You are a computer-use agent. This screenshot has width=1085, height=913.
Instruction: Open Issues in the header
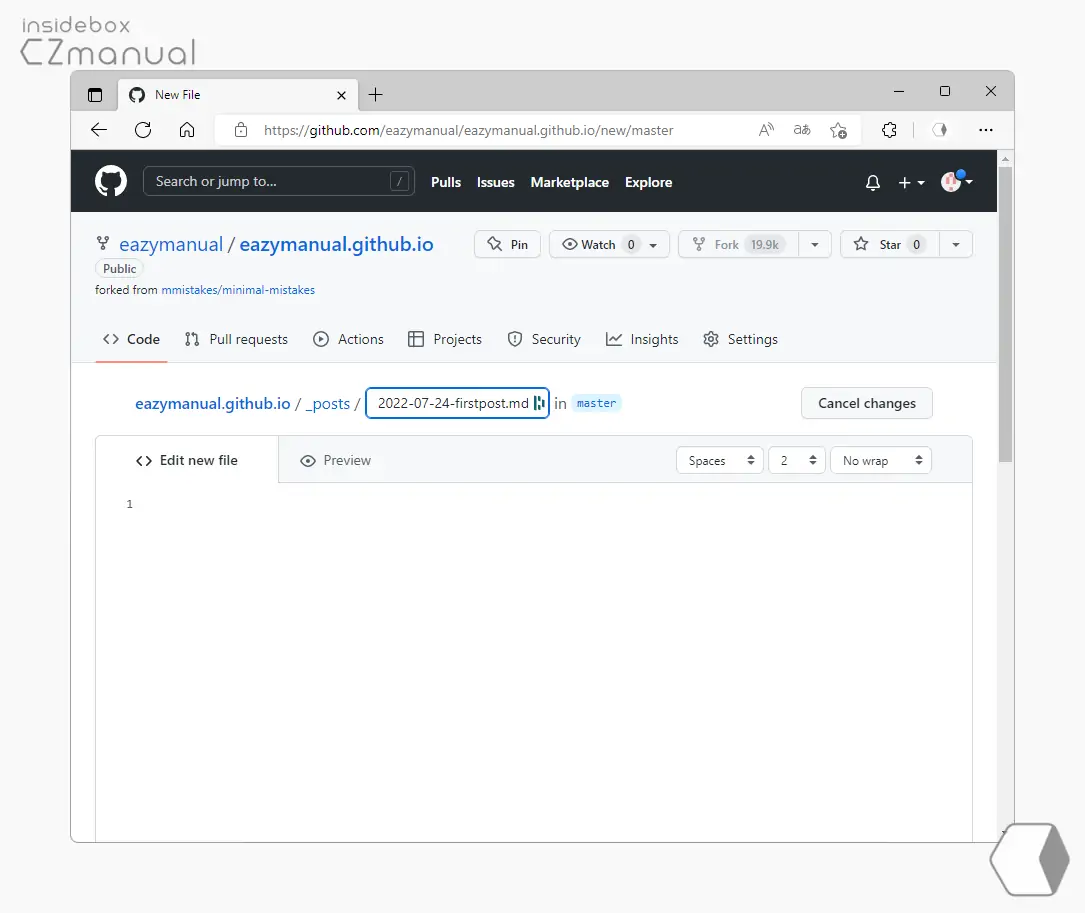(x=495, y=182)
